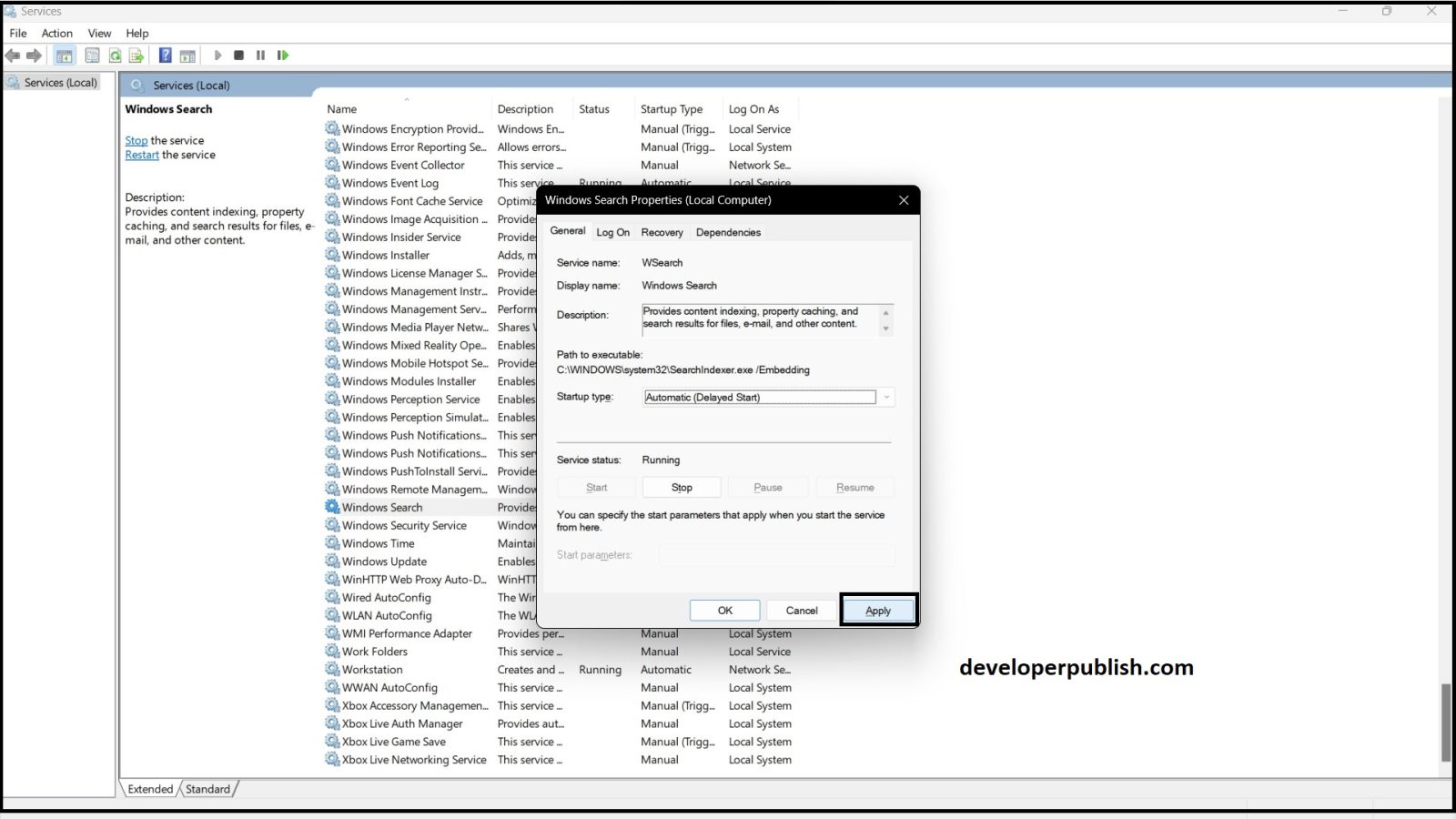Image resolution: width=1456 pixels, height=819 pixels.
Task: Click the Back navigation arrow
Action: 13,55
